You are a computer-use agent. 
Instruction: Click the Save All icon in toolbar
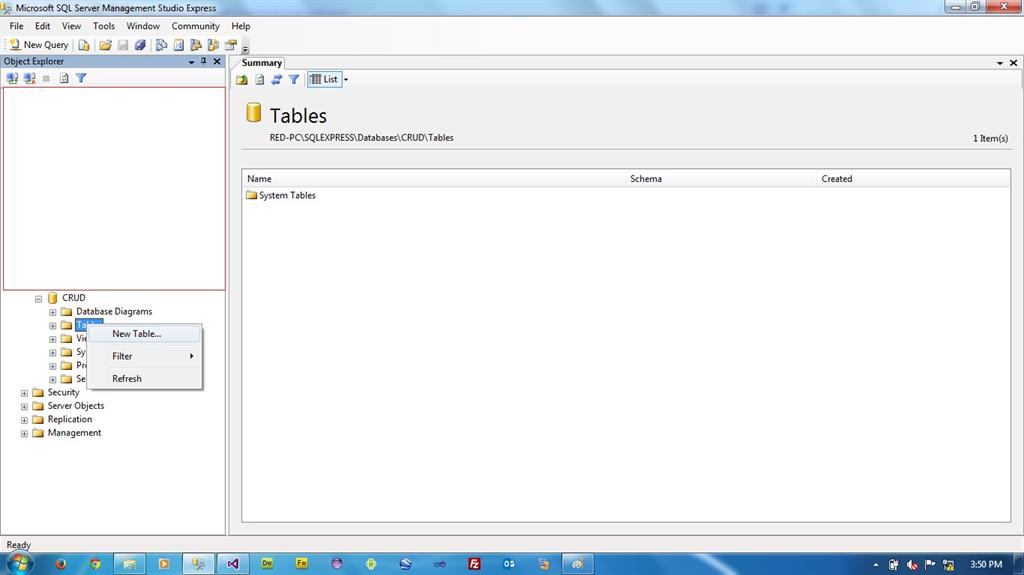(x=140, y=45)
